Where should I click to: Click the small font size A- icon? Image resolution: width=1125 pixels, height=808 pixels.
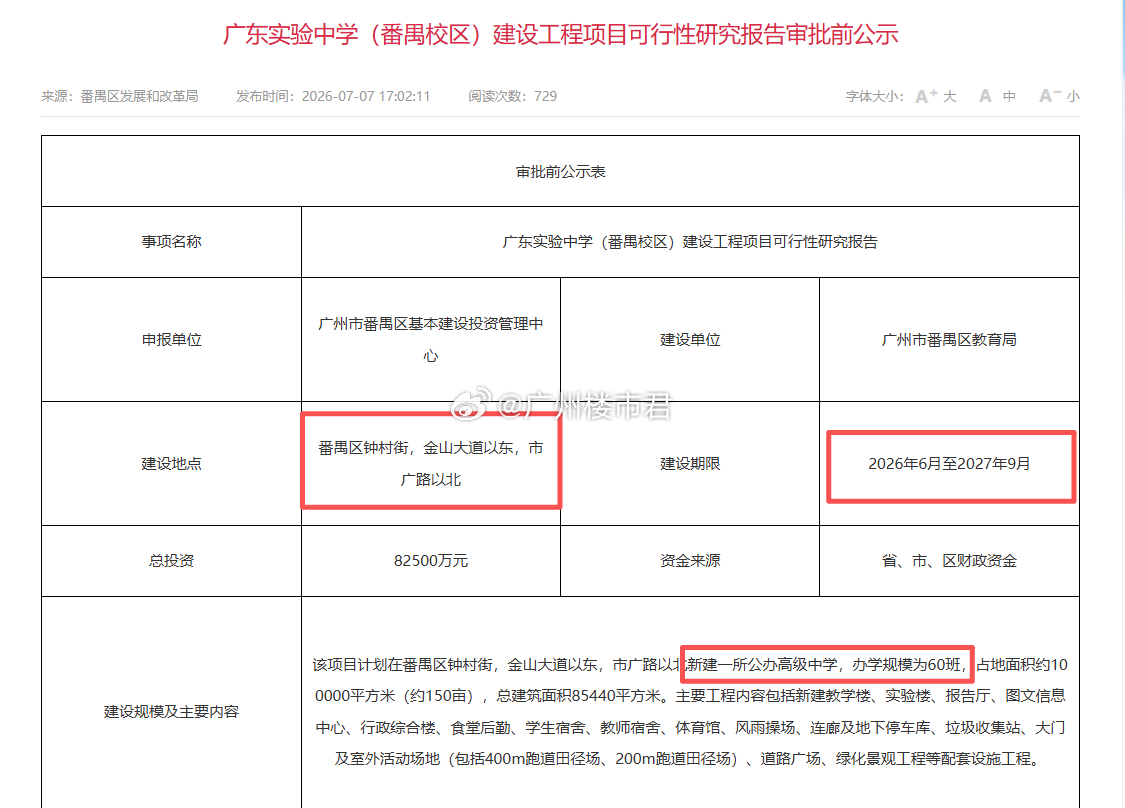(x=1050, y=95)
